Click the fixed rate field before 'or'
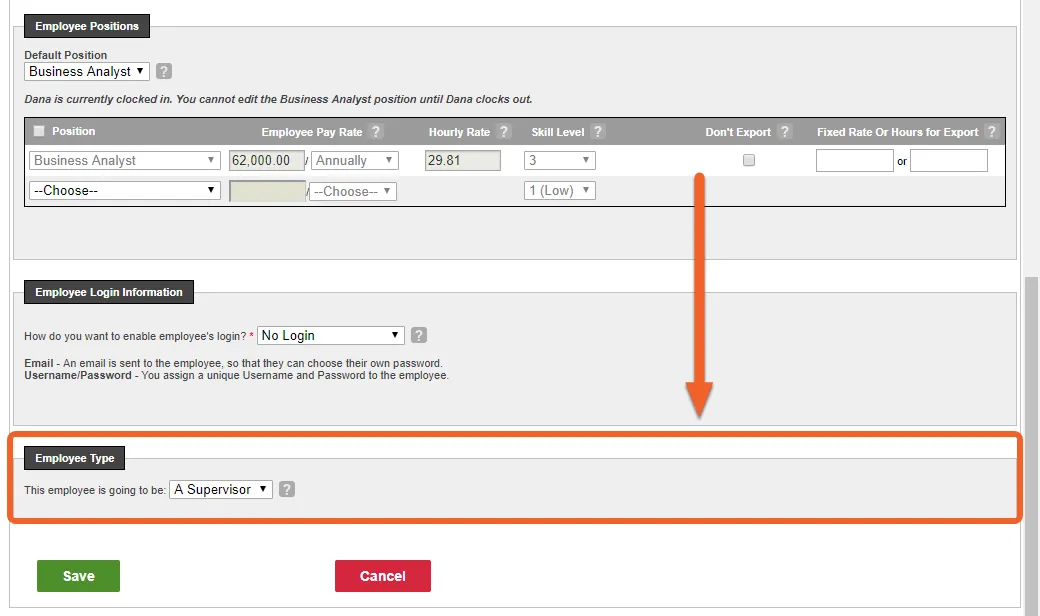Viewport: 1040px width, 616px height. pos(854,160)
